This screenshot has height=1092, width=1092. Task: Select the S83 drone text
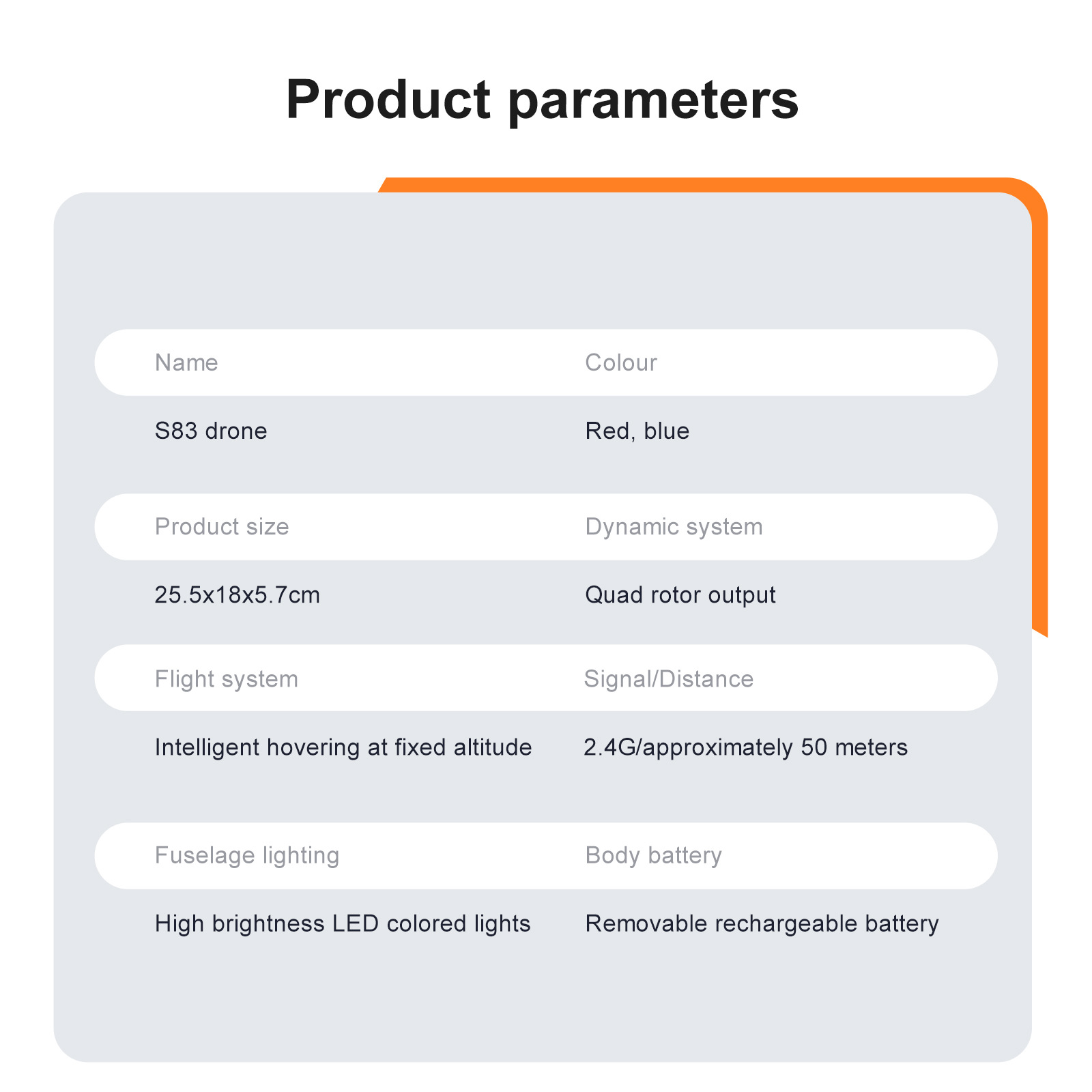(x=211, y=431)
